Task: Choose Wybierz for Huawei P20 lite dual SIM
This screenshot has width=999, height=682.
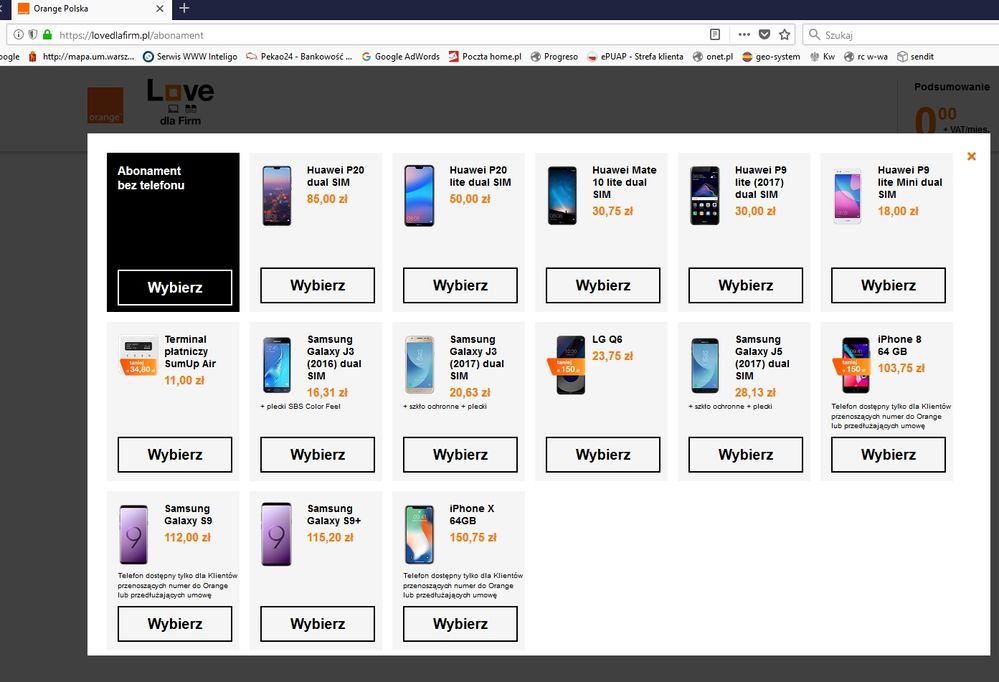Action: [460, 285]
